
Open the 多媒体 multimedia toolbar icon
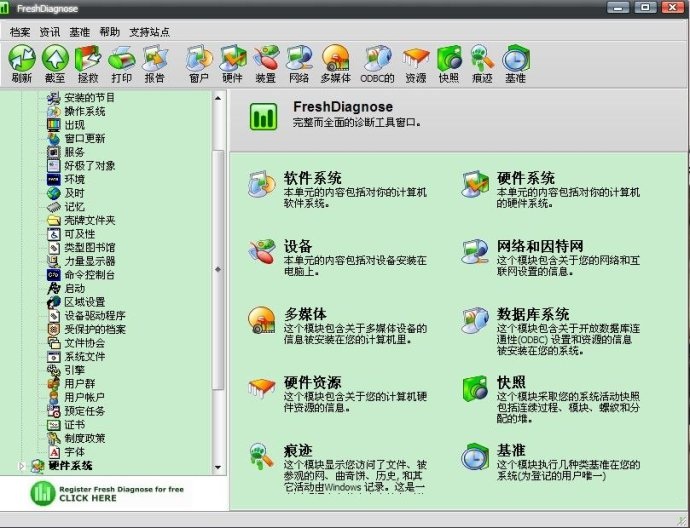(x=335, y=58)
